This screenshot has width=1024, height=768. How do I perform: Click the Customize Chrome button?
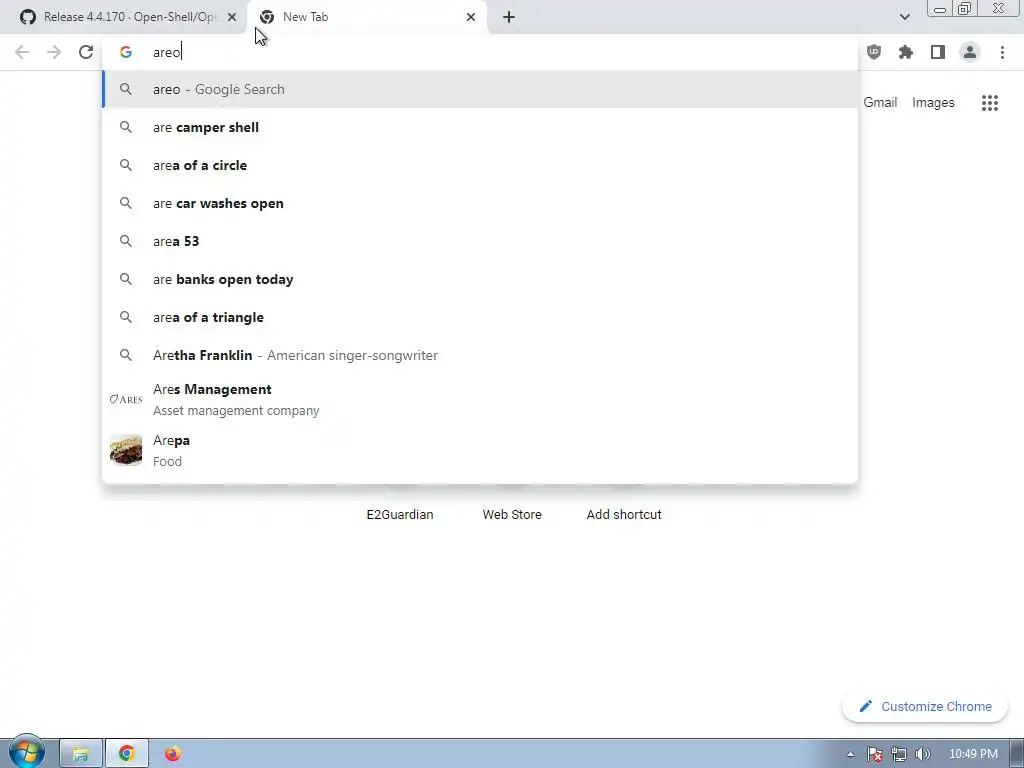[925, 707]
